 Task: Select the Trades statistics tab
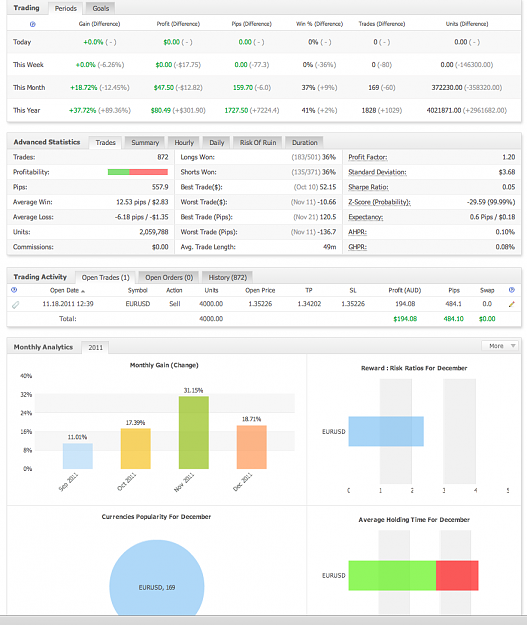coord(105,143)
